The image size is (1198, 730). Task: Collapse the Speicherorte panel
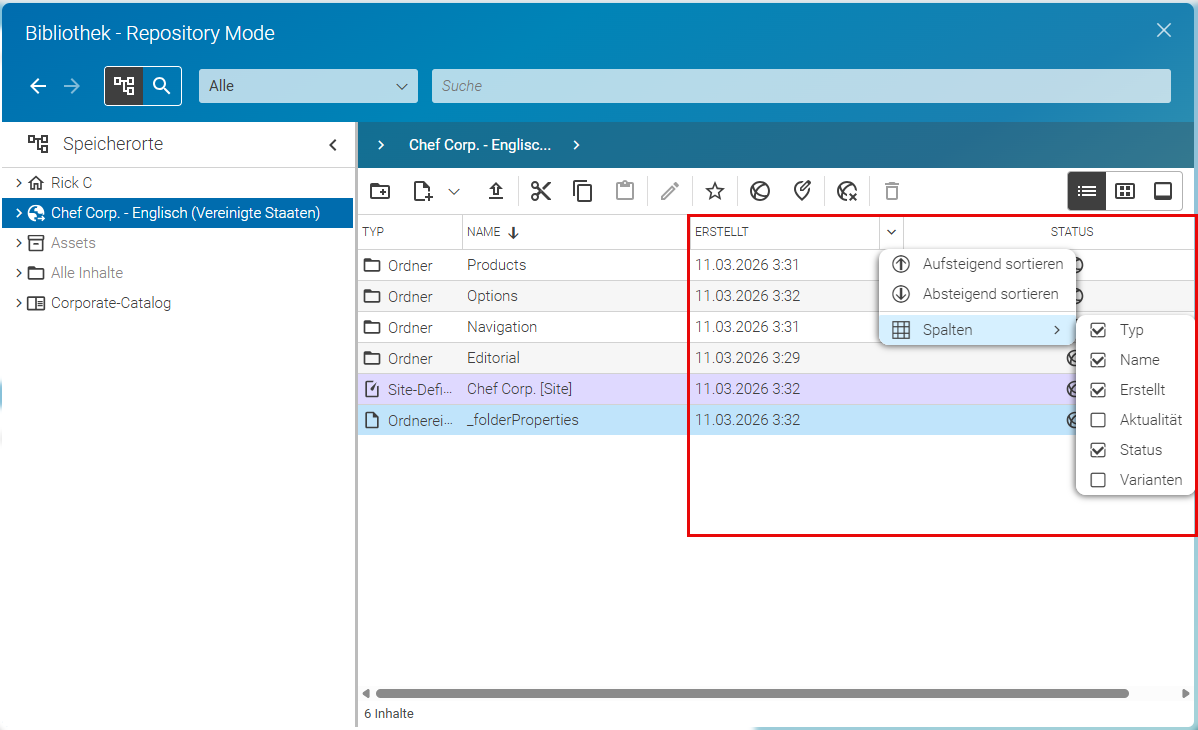tap(333, 144)
